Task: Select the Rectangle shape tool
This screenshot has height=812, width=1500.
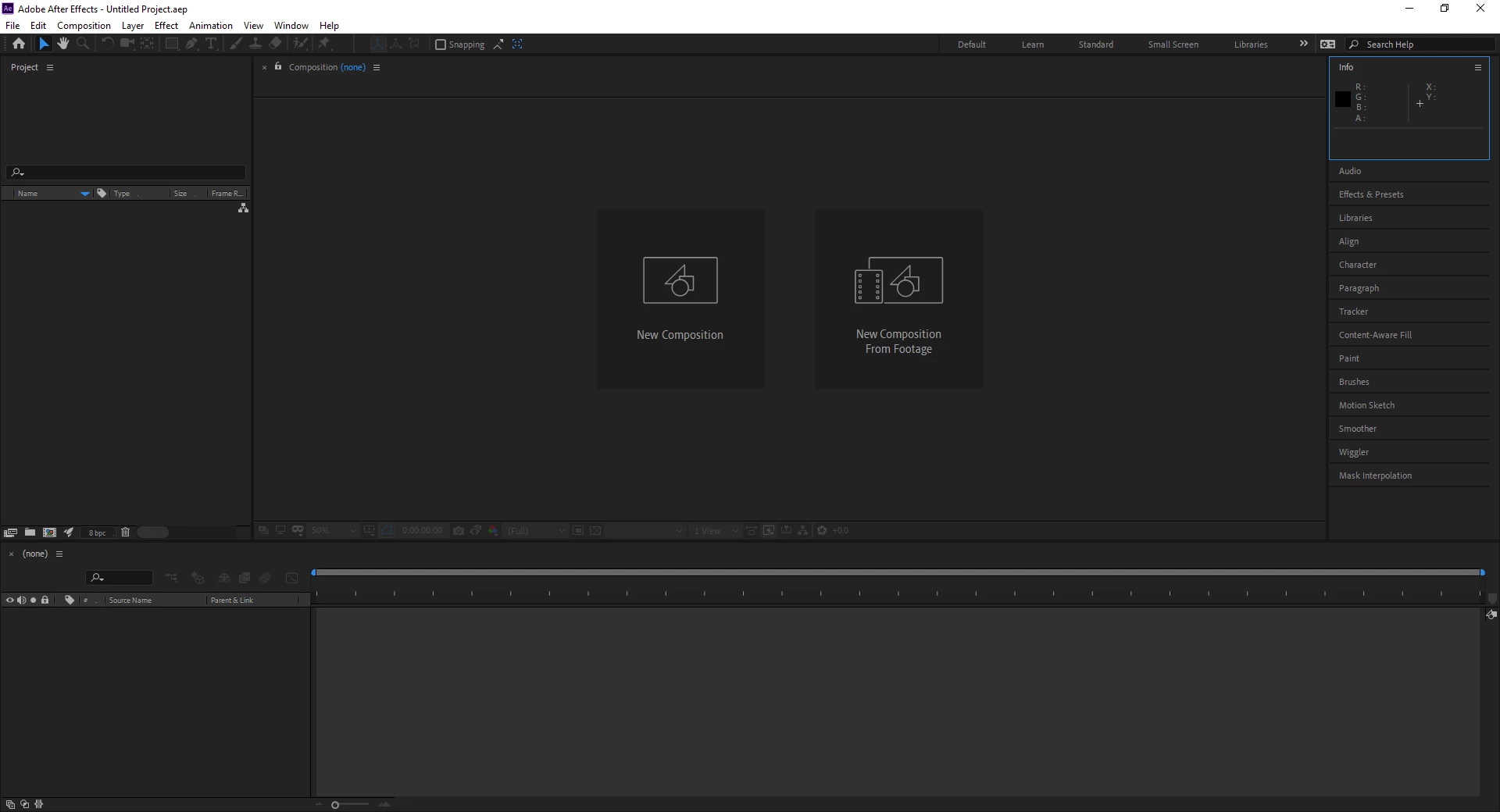Action: click(x=172, y=44)
